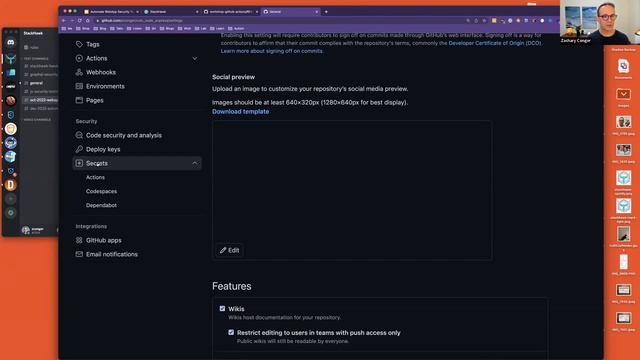Click the Download template link
The image size is (640, 360).
[240, 111]
